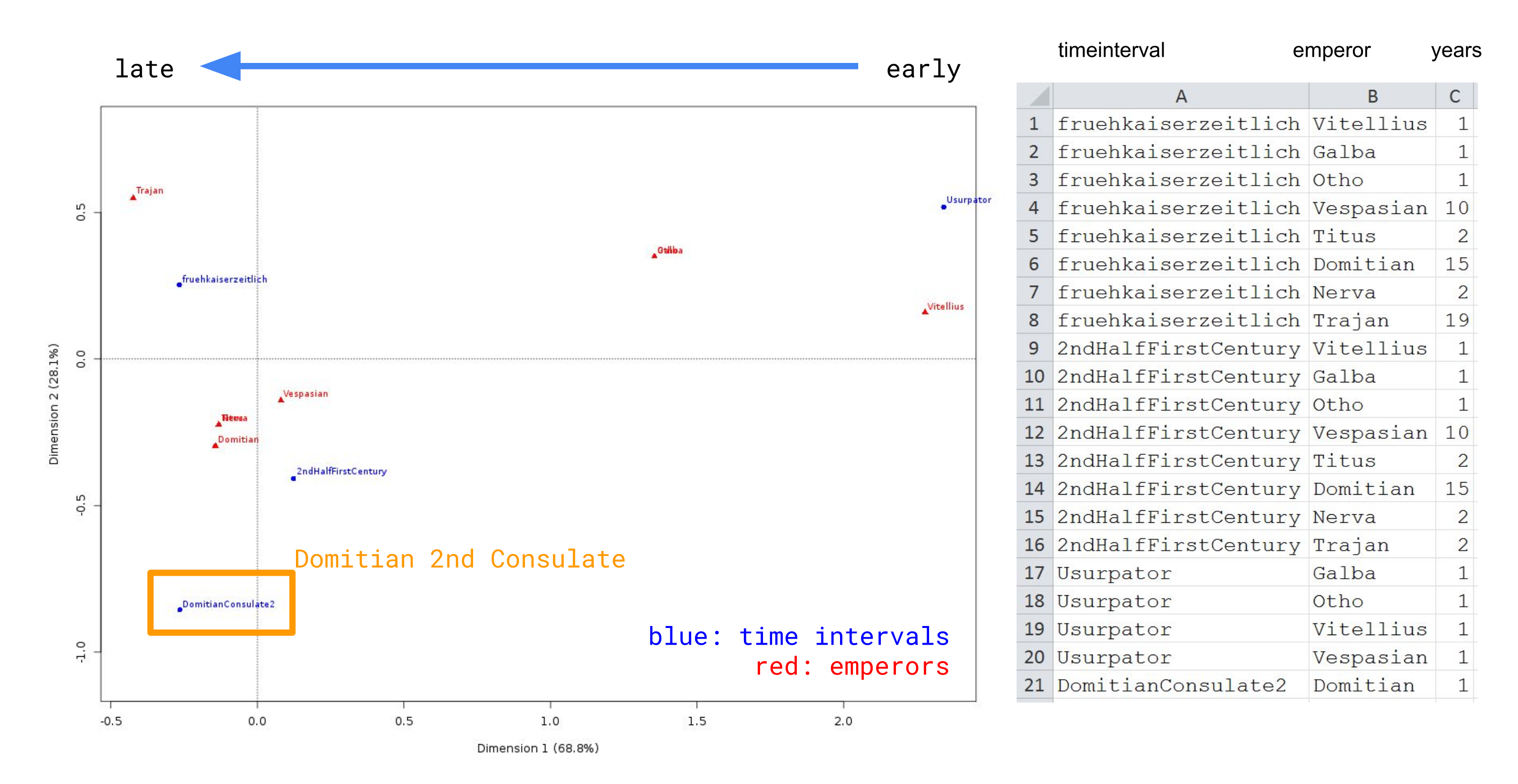1518x784 pixels.
Task: Select row header 1 in spreadsheet
Action: (1035, 124)
